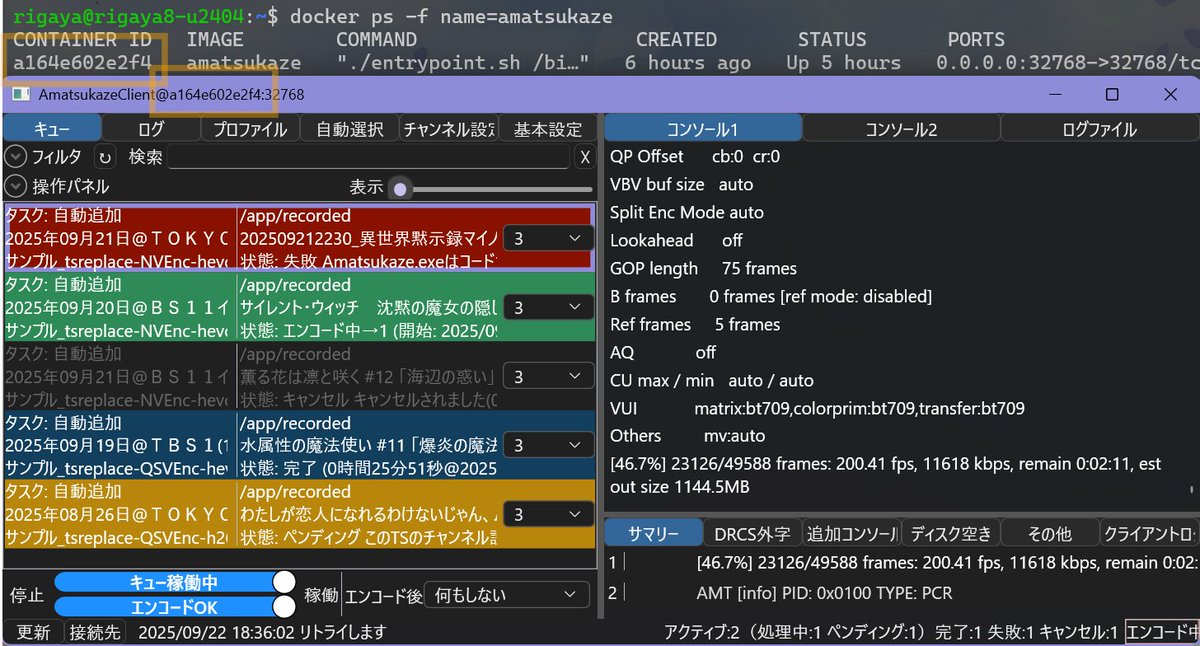Open the クライアントログ tab

tap(1148, 533)
